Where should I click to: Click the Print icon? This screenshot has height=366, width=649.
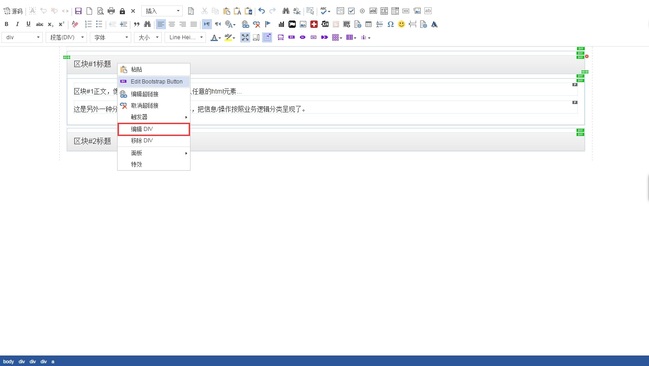point(111,11)
